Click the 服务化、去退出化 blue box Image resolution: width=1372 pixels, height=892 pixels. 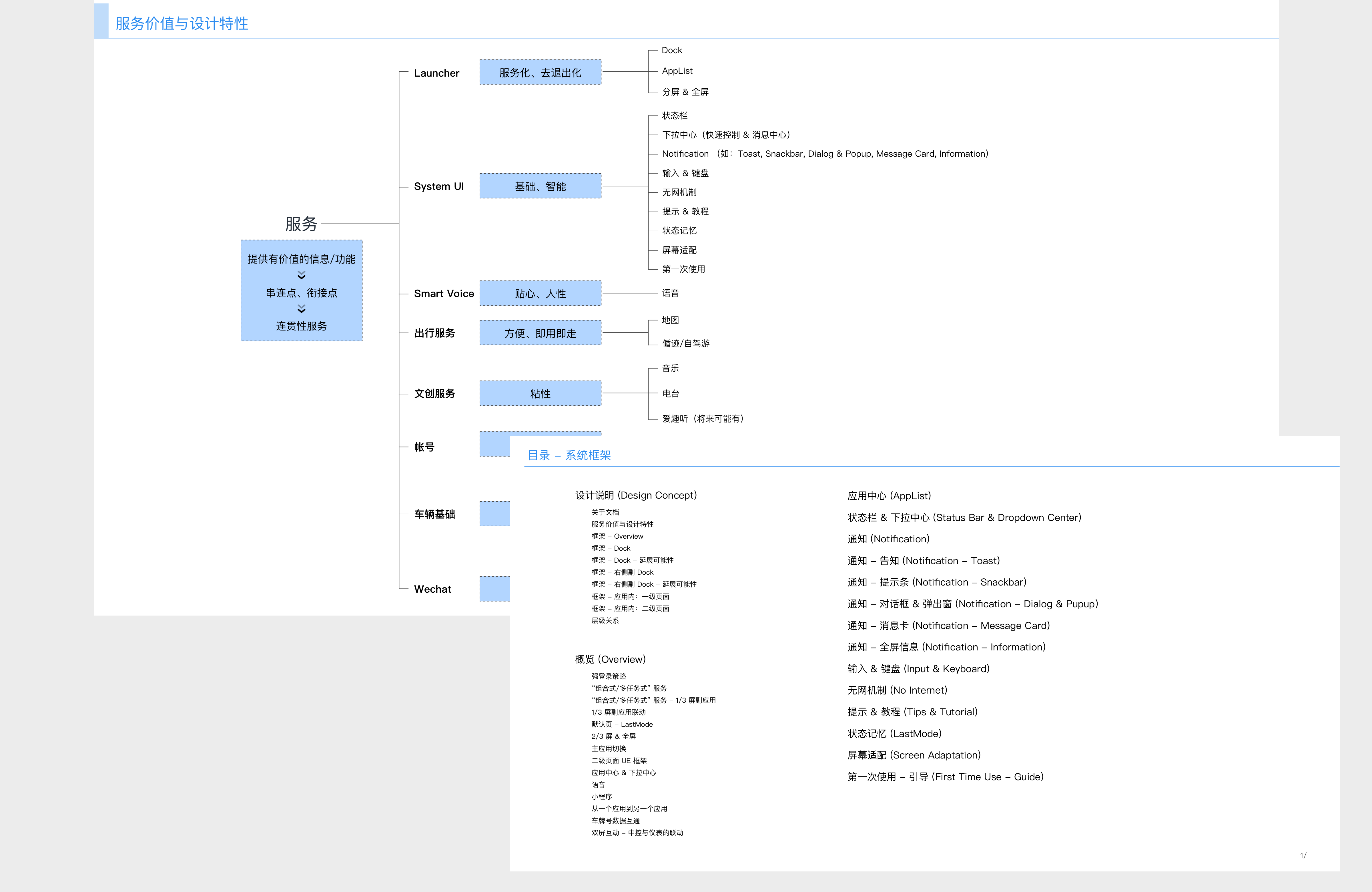point(540,72)
